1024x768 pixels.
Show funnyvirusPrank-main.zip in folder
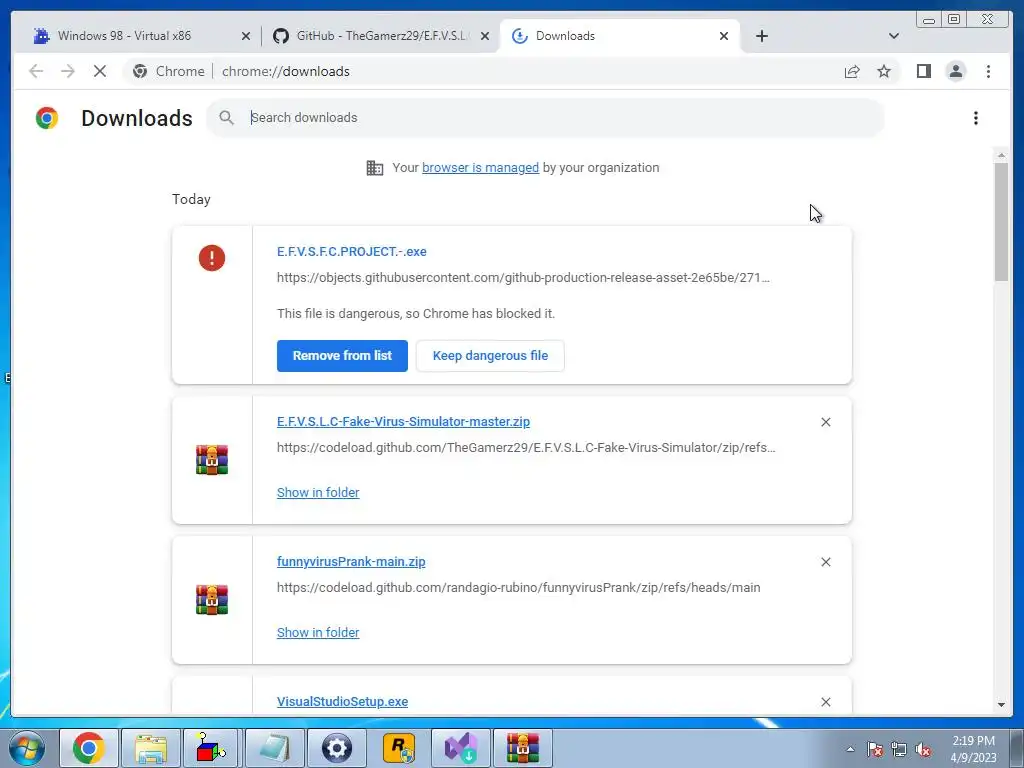(318, 632)
